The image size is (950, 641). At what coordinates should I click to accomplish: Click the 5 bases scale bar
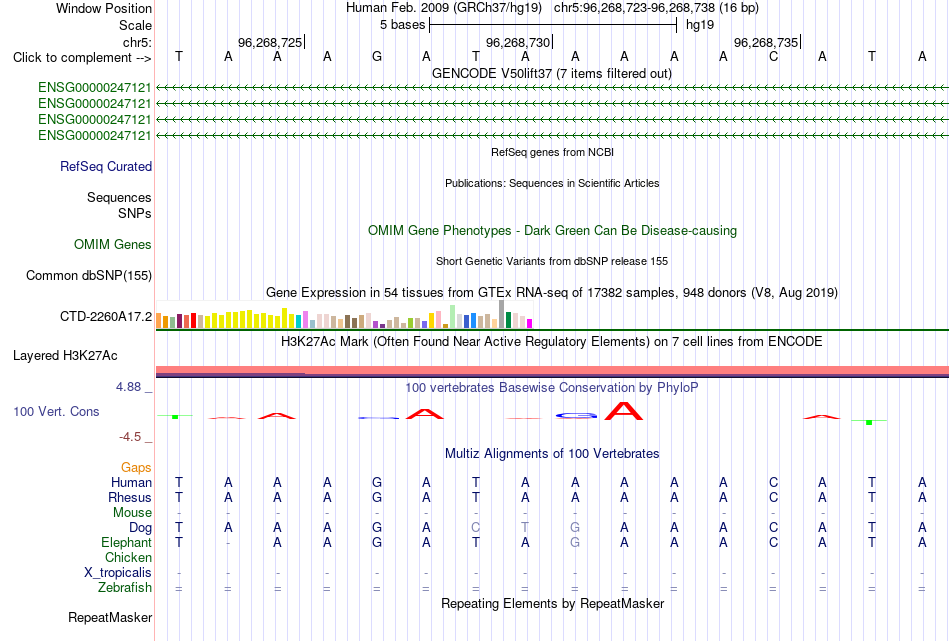pyautogui.click(x=553, y=25)
